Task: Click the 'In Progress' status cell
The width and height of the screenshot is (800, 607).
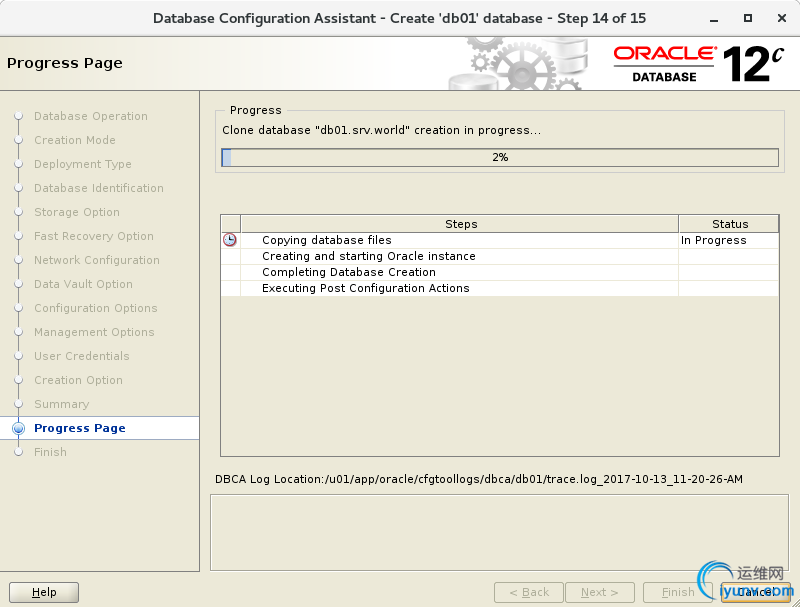Action: tap(729, 240)
